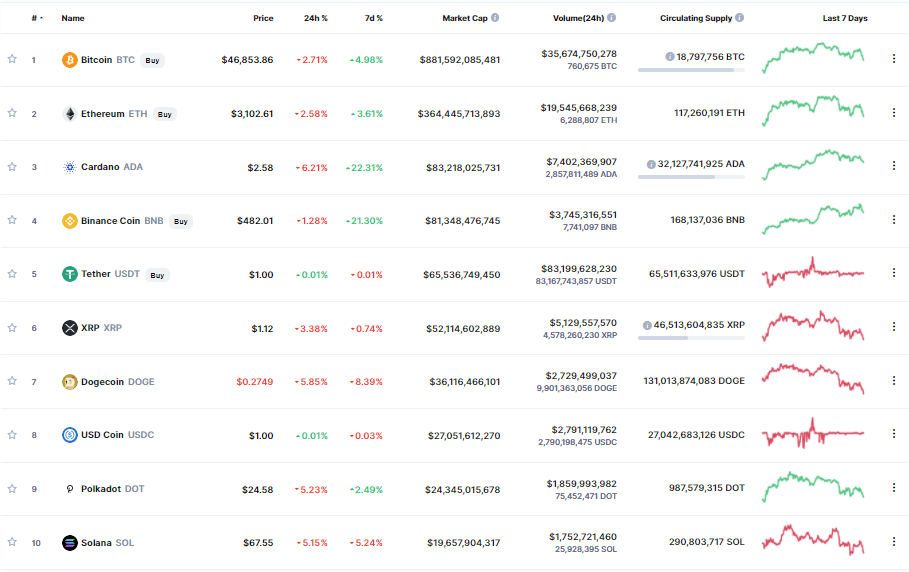Click the Polkadot logo icon
This screenshot has height=572, width=909.
[x=70, y=489]
